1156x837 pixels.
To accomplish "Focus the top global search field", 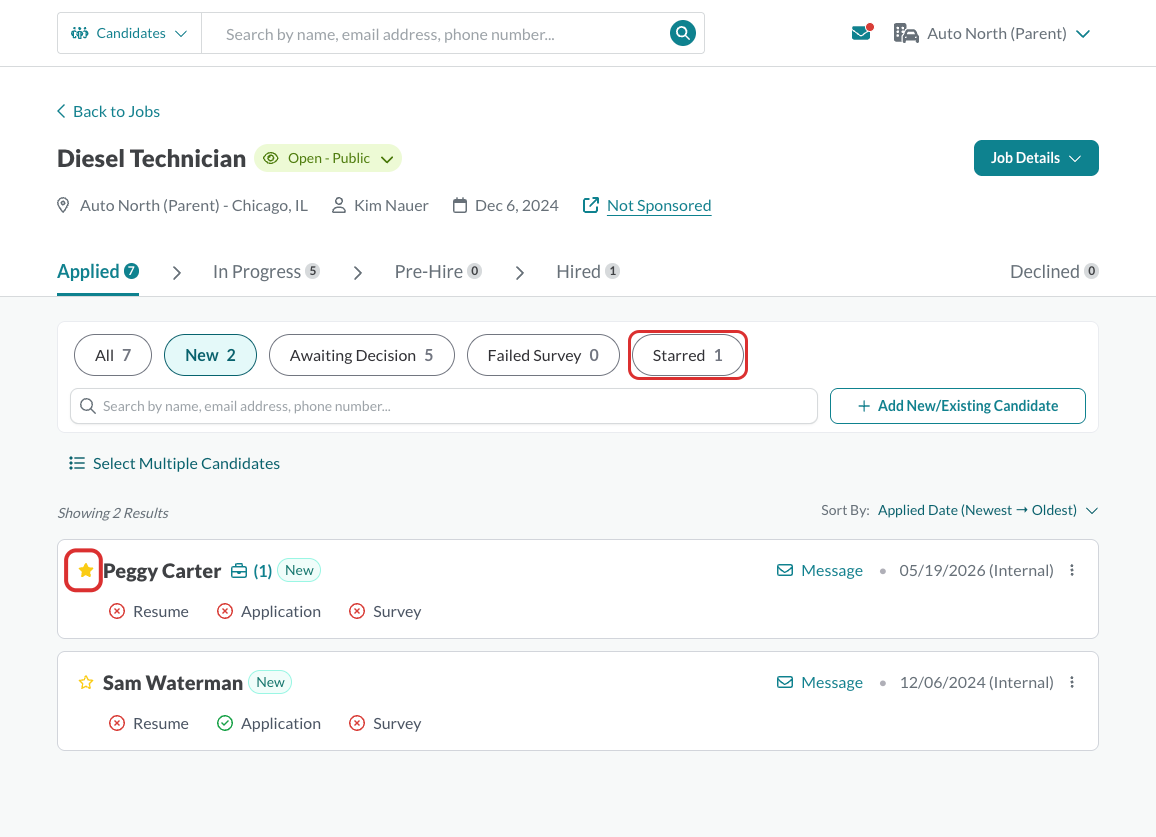I will click(435, 34).
